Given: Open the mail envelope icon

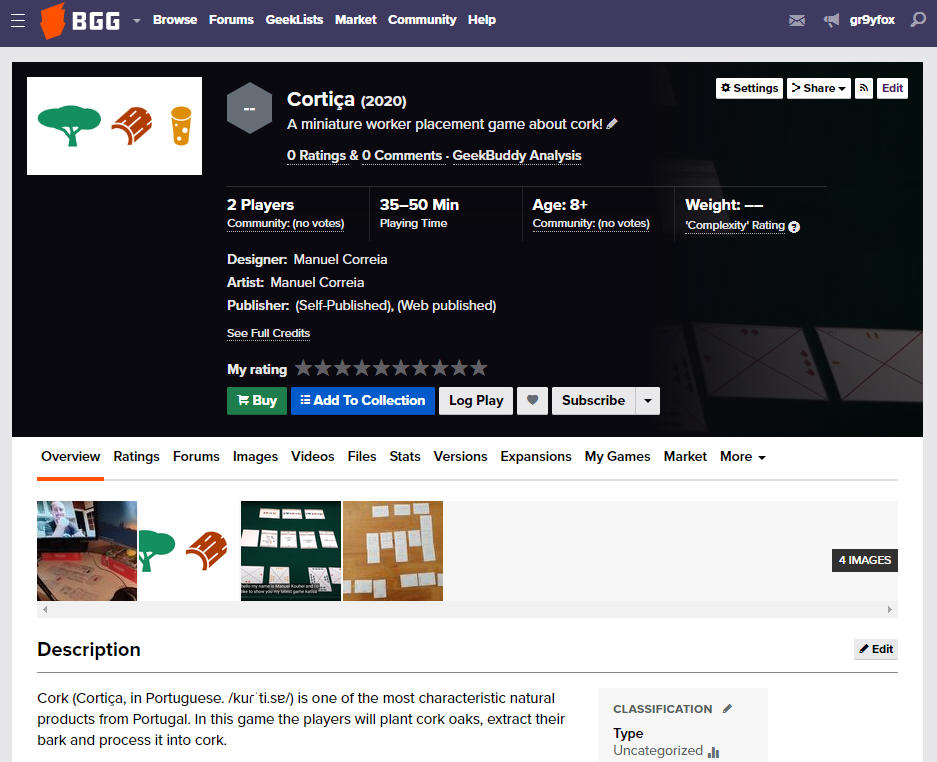Looking at the screenshot, I should click(797, 21).
